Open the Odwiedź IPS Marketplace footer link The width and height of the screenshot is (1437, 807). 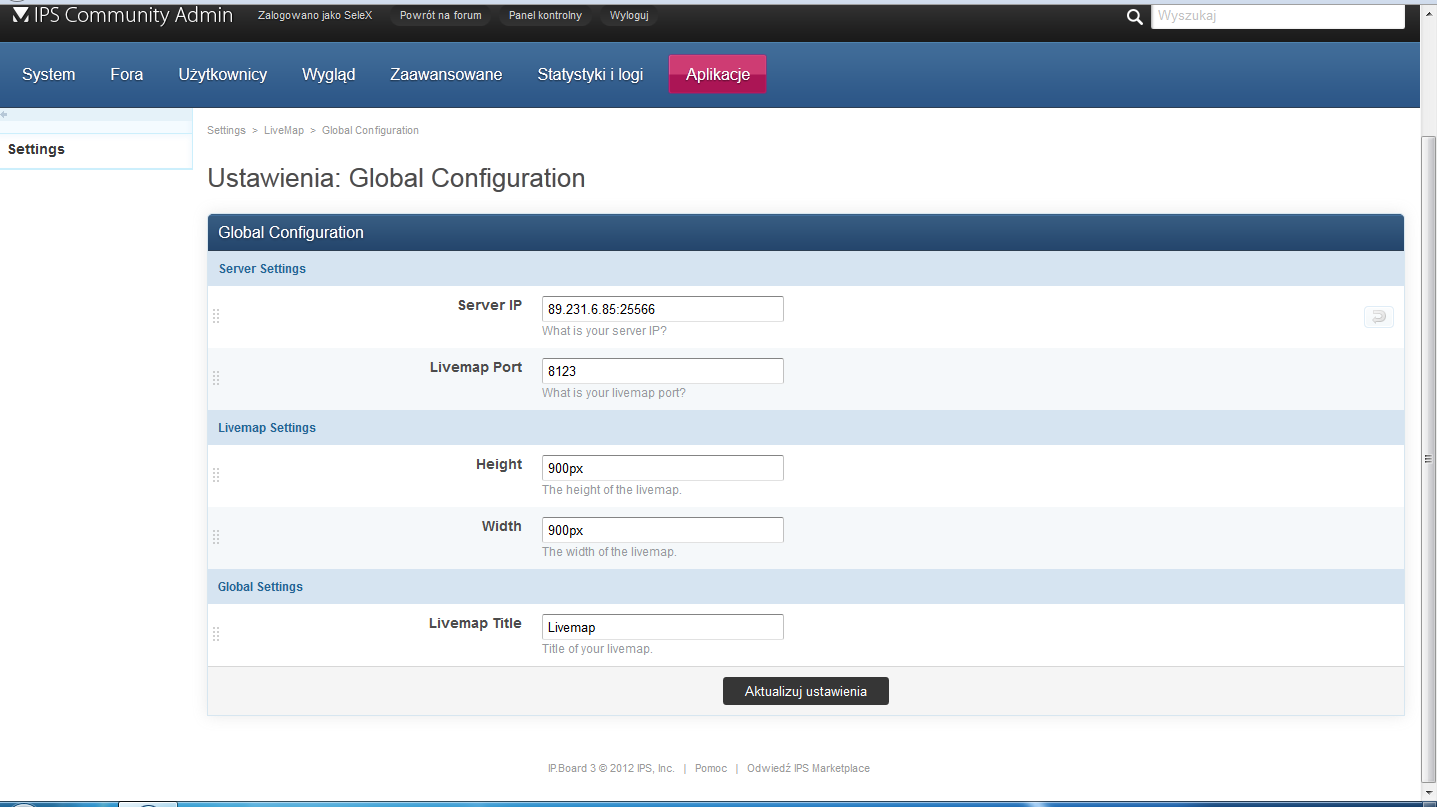tap(808, 769)
